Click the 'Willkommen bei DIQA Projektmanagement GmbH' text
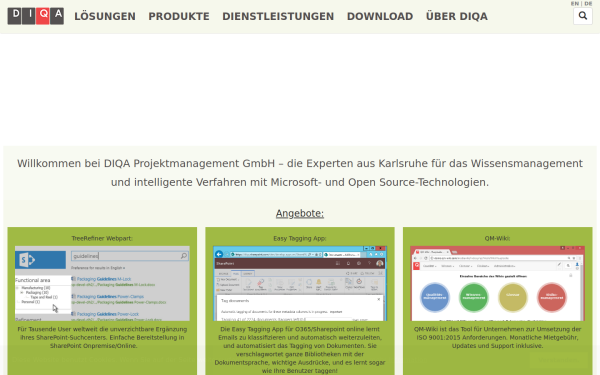600x375 pixels. (300, 173)
